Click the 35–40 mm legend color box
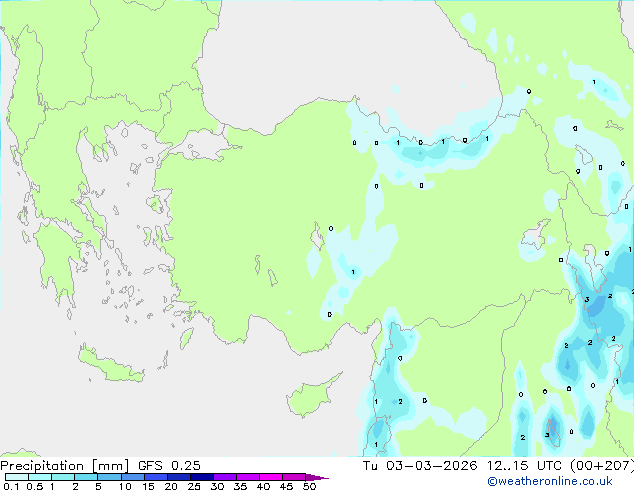The height and width of the screenshot is (490, 634). click(x=248, y=477)
